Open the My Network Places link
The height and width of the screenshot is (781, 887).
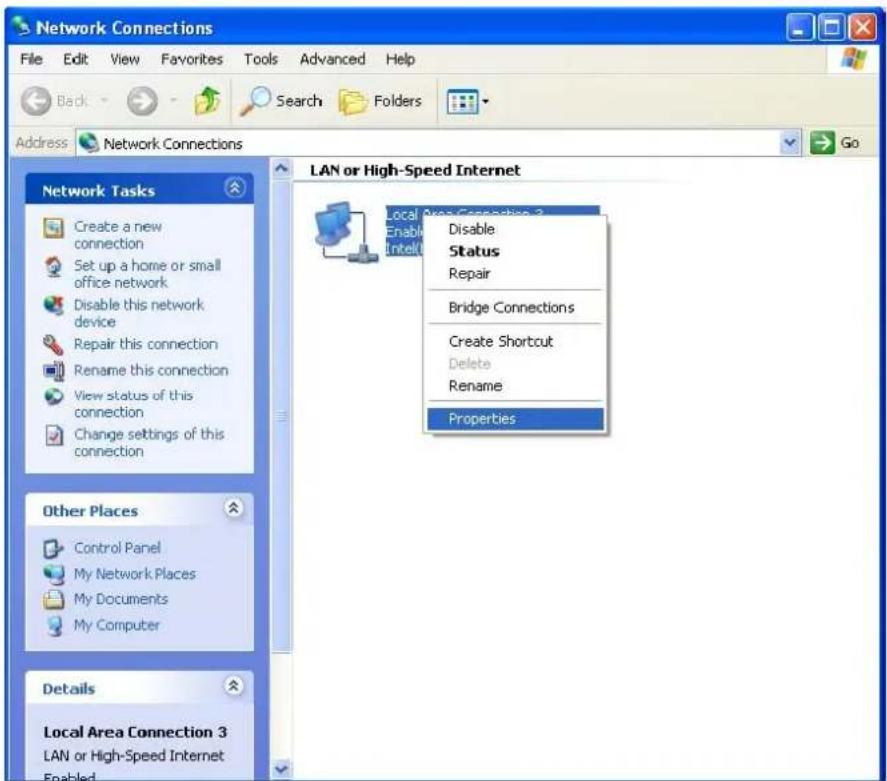135,574
